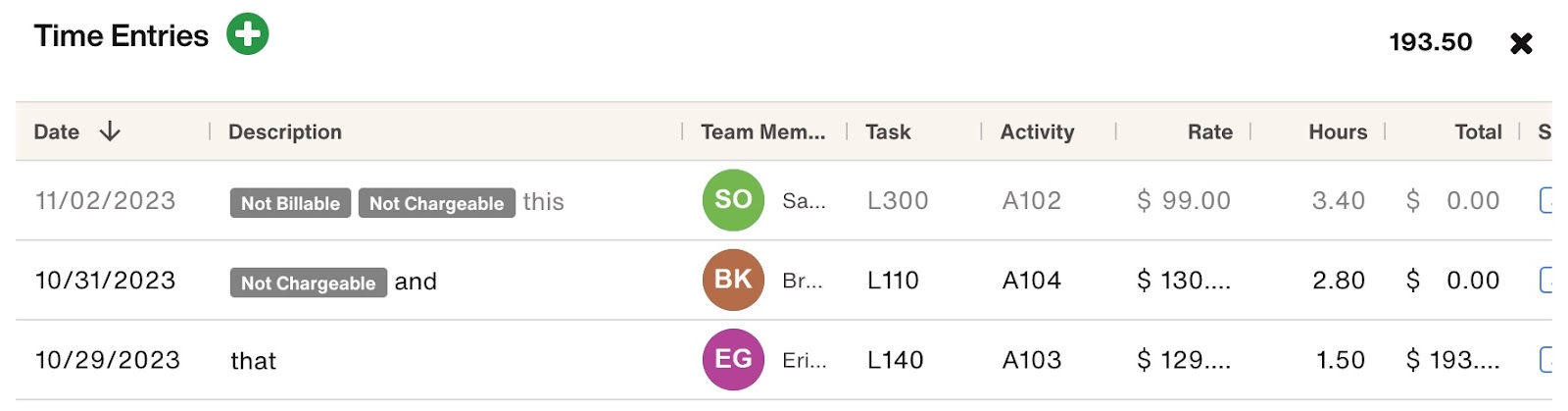
Task: Tick the checkbox on the 10/31/2023 row
Action: pyautogui.click(x=1545, y=280)
